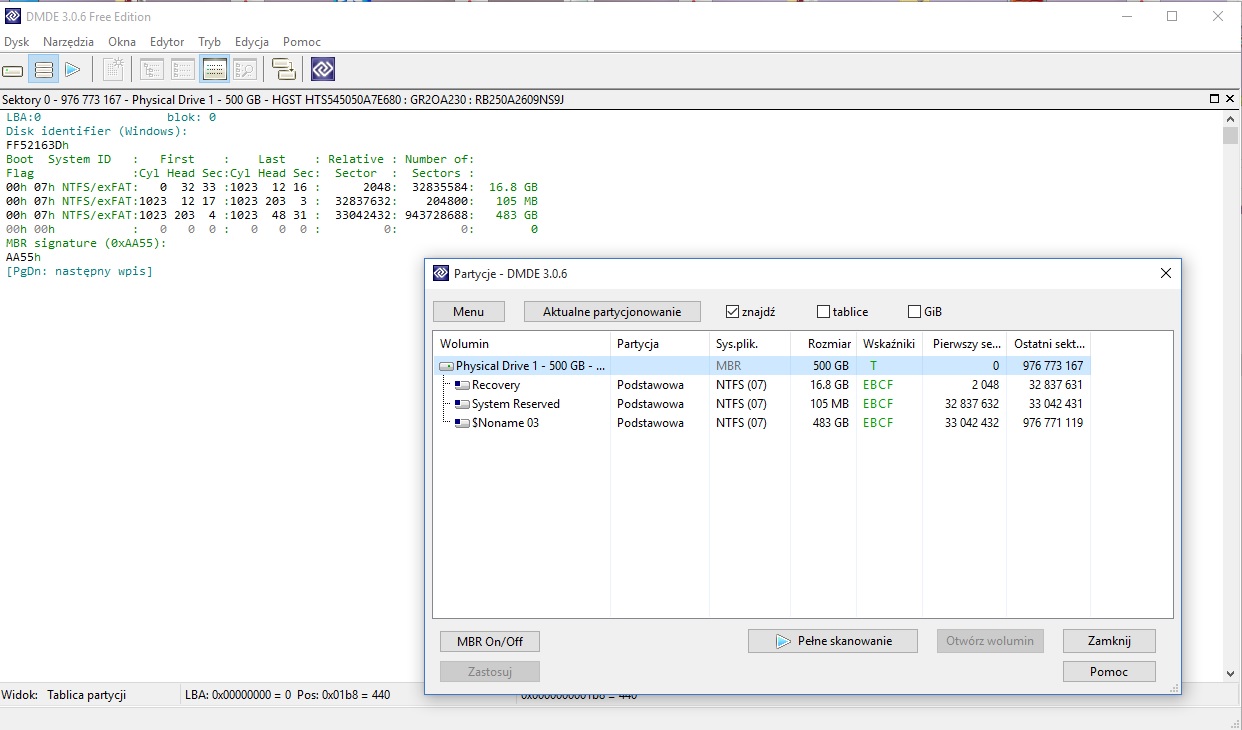
Task: Click the copy sectors toolbar icon
Action: (284, 70)
